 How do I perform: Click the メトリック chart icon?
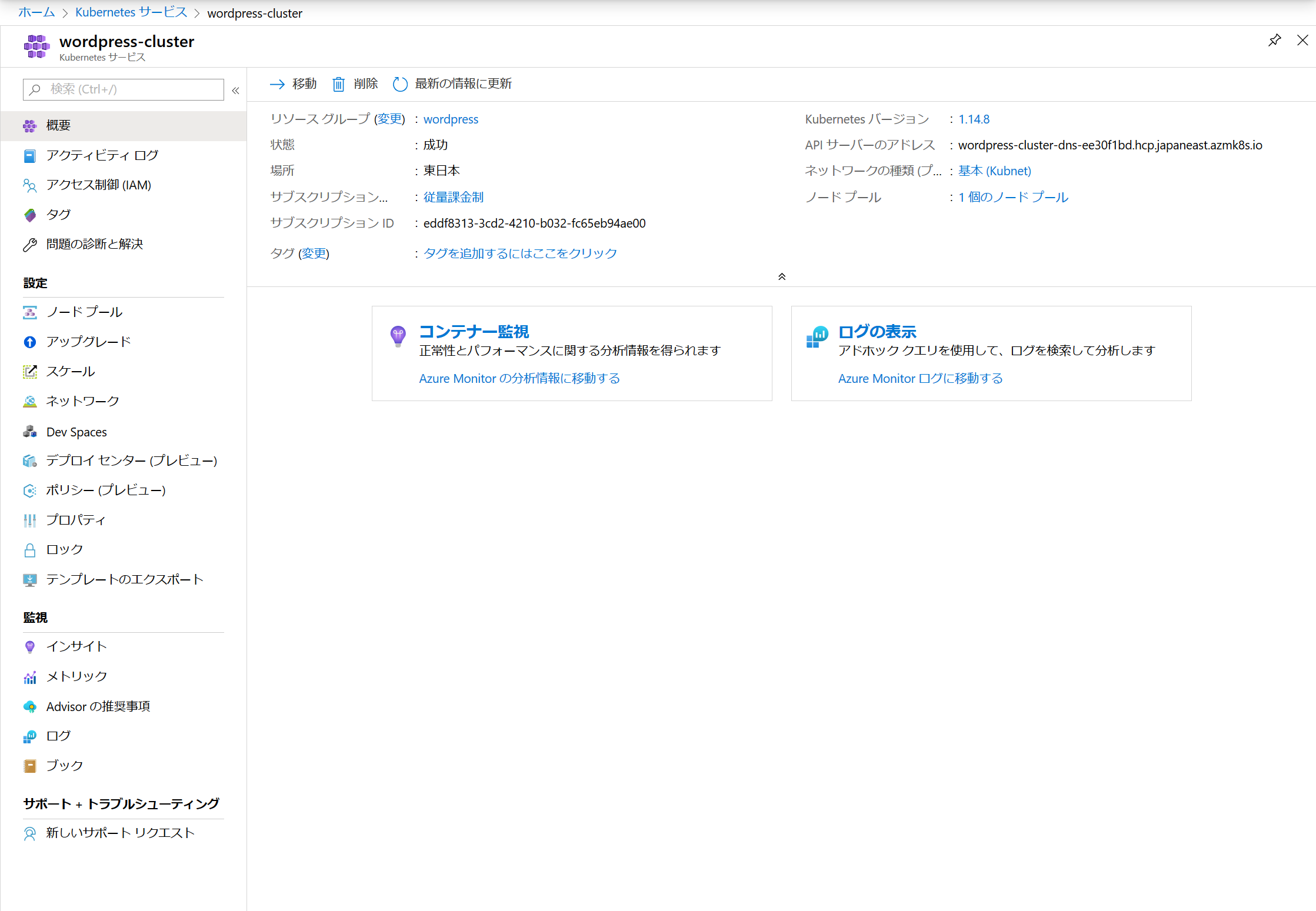click(x=30, y=677)
